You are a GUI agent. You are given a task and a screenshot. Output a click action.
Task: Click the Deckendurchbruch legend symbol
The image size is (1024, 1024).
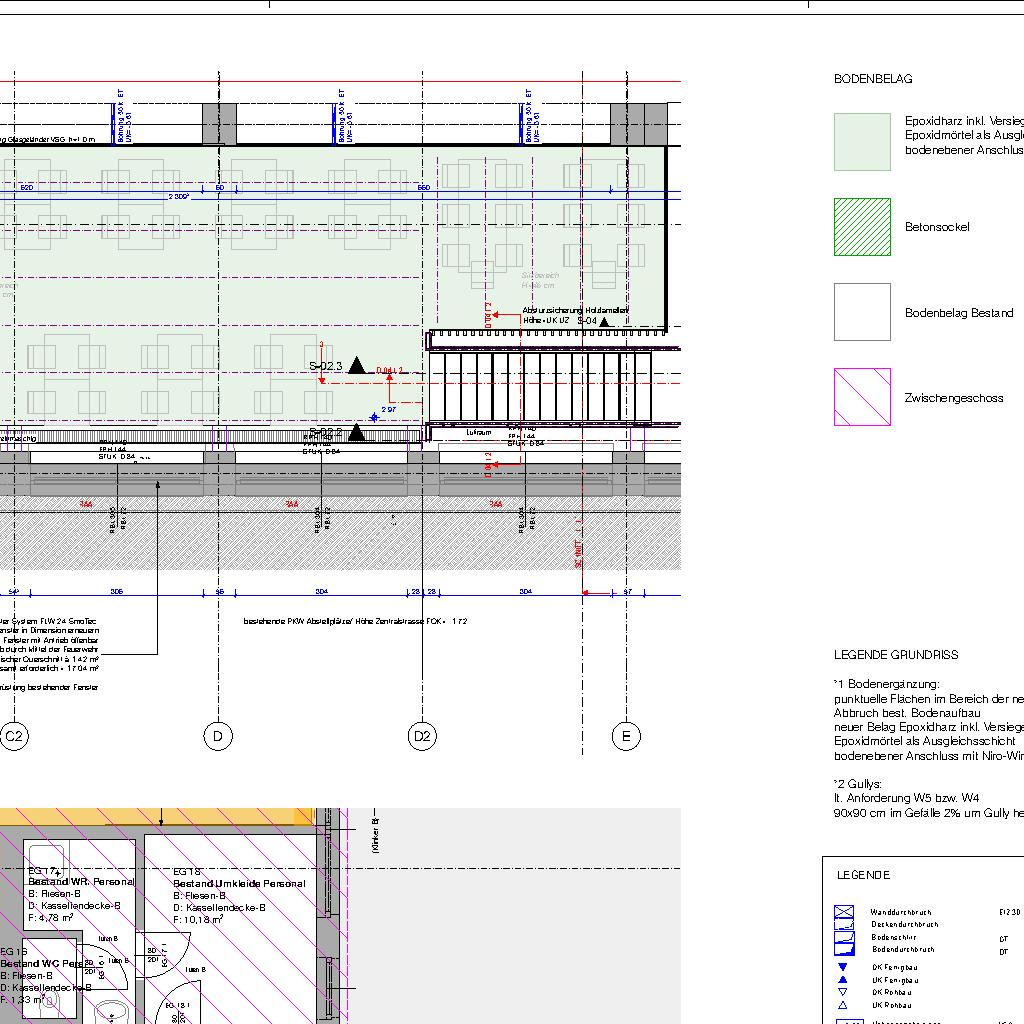point(844,925)
